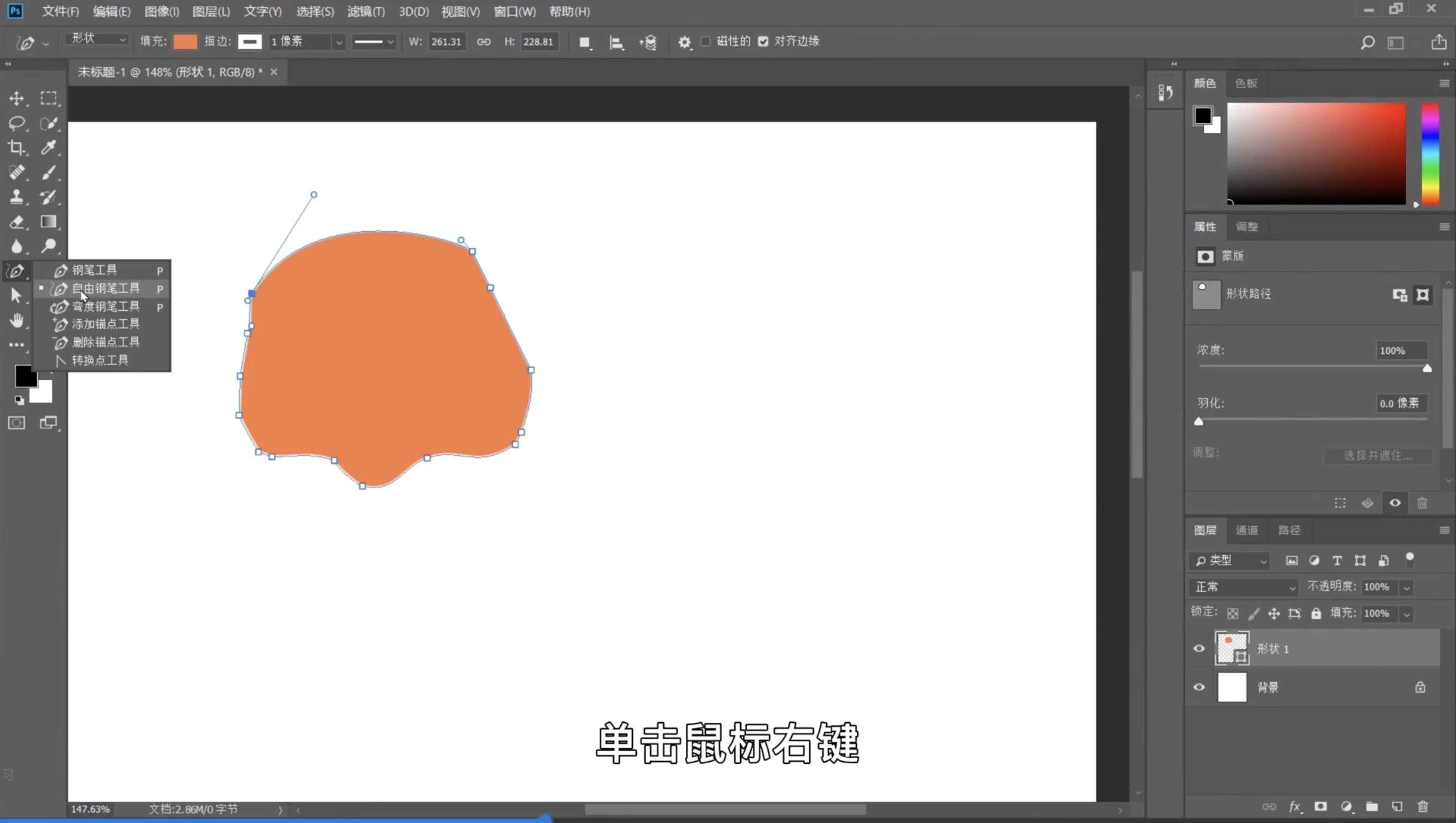Click the create new layer icon
This screenshot has width=1456, height=823.
click(1397, 806)
